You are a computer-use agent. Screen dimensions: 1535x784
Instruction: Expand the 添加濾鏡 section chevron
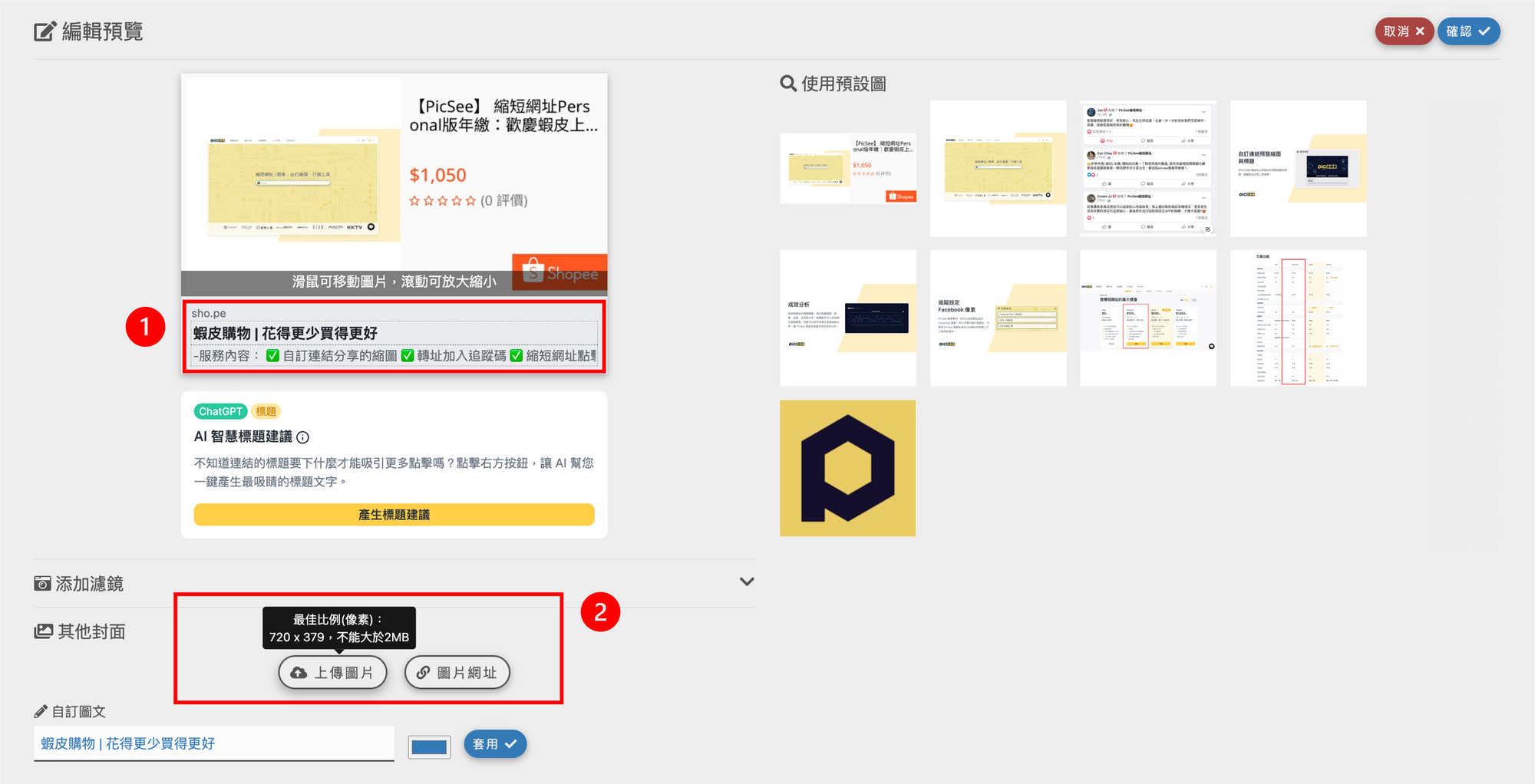(x=747, y=581)
